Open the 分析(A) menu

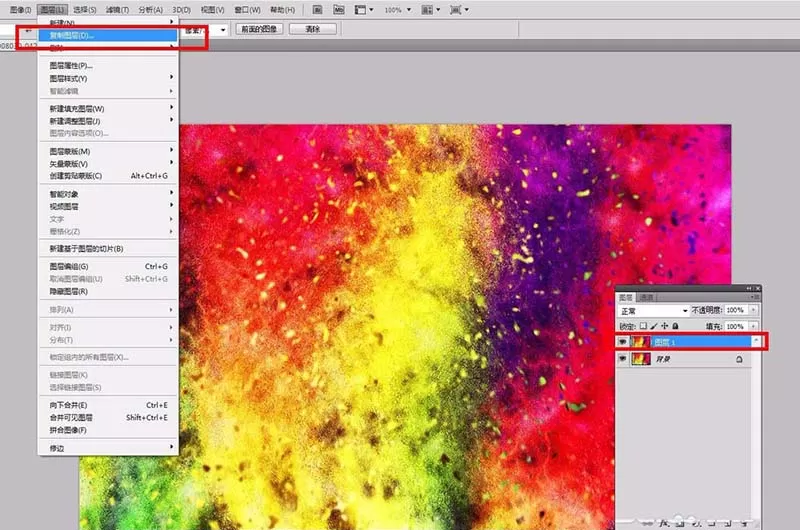coord(151,10)
